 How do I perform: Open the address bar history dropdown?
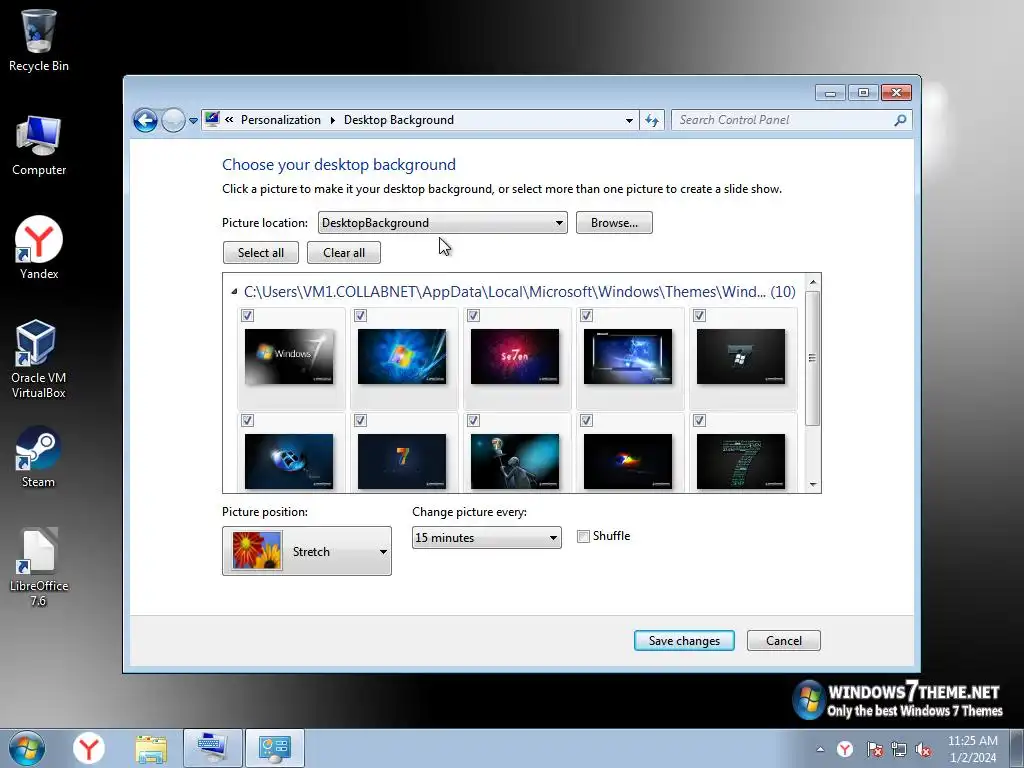click(x=629, y=120)
